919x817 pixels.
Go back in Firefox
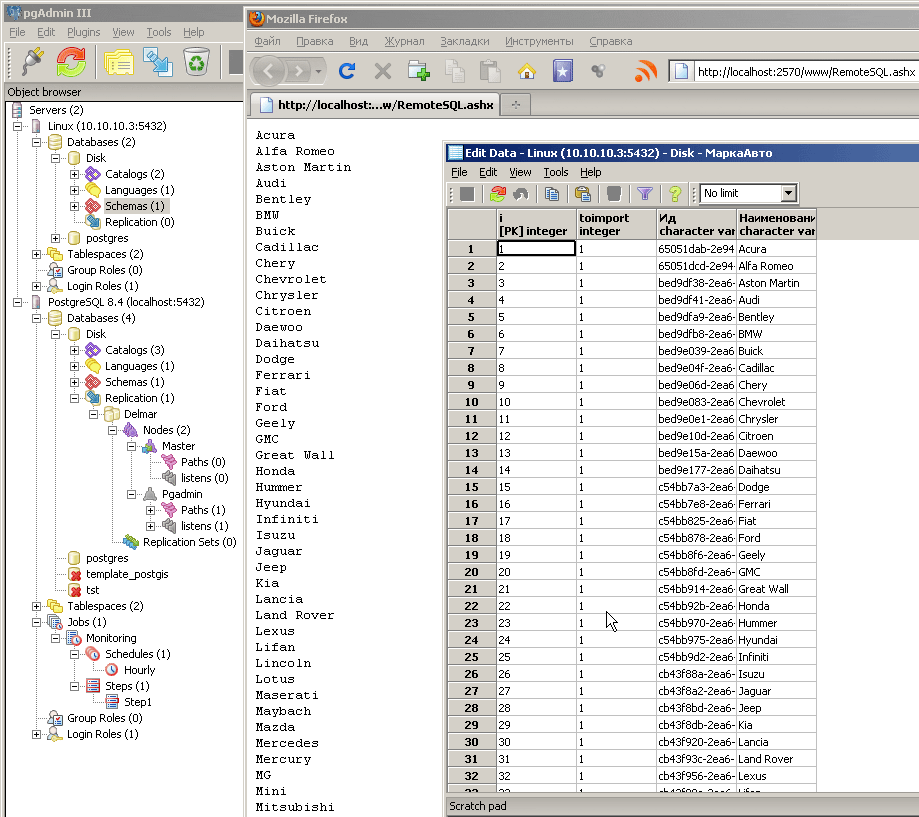point(269,72)
